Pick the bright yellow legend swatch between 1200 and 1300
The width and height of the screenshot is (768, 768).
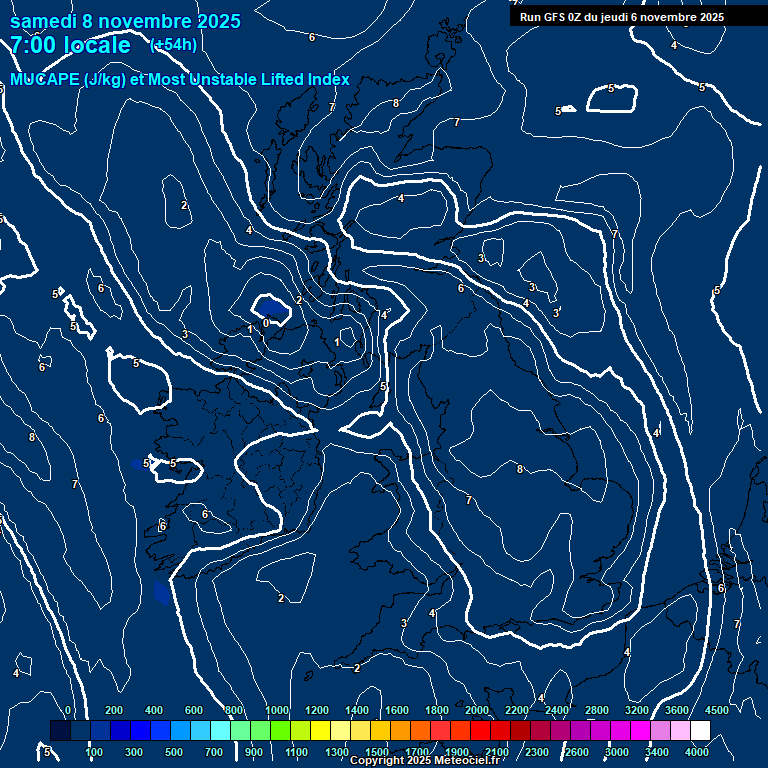[x=320, y=730]
